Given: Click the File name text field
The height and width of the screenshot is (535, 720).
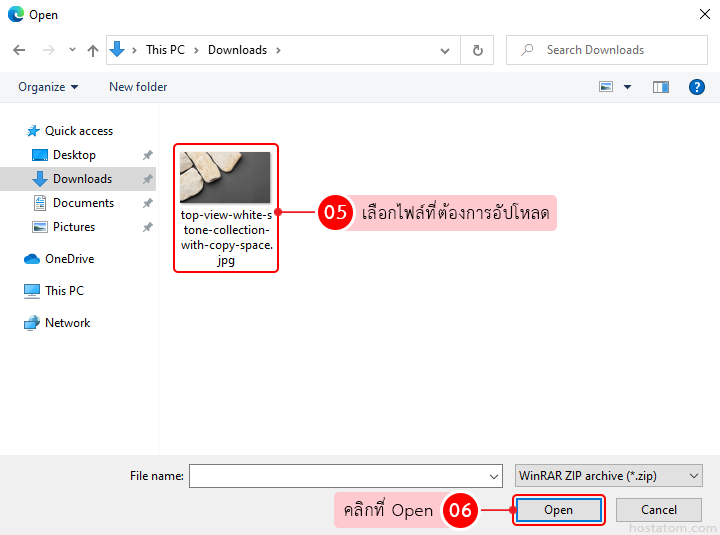Looking at the screenshot, I should [x=338, y=476].
